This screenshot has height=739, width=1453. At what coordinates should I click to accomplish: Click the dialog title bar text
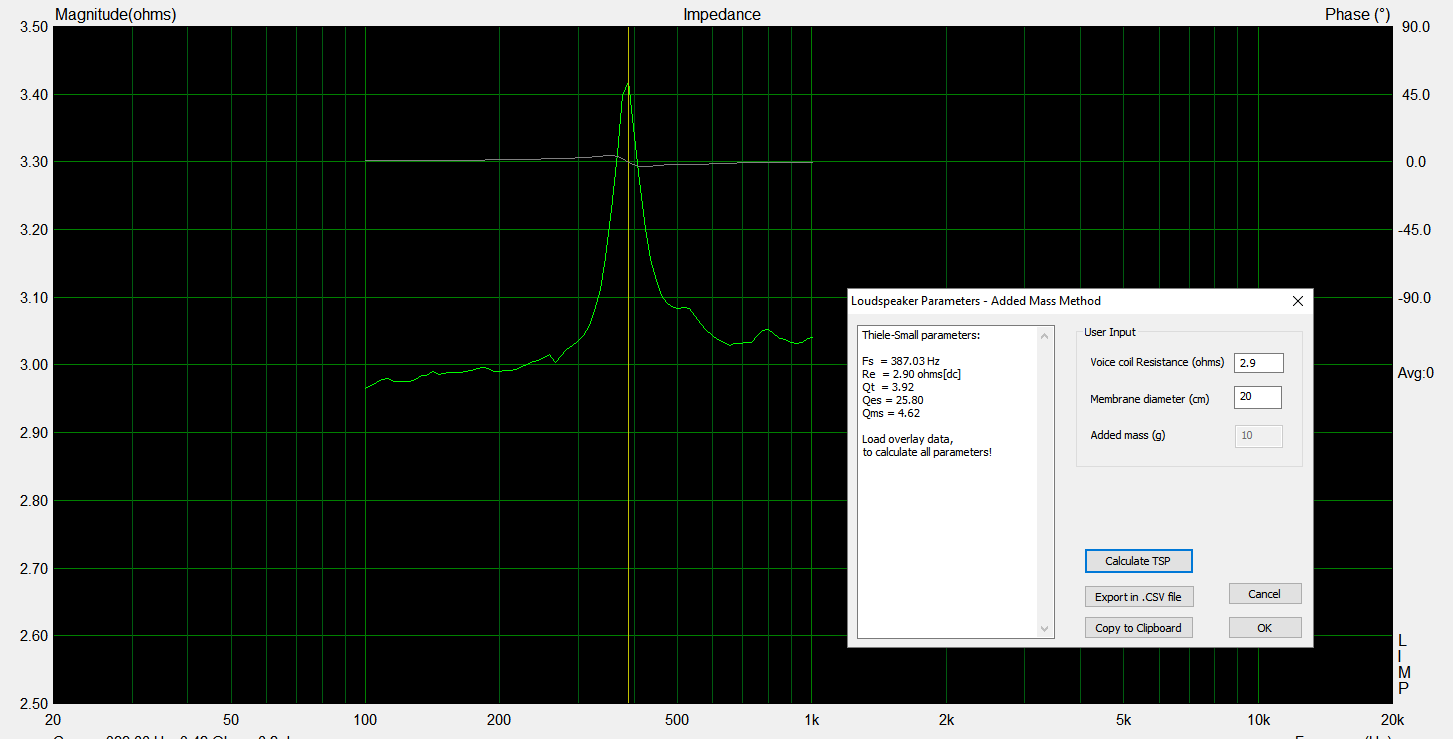(x=975, y=300)
